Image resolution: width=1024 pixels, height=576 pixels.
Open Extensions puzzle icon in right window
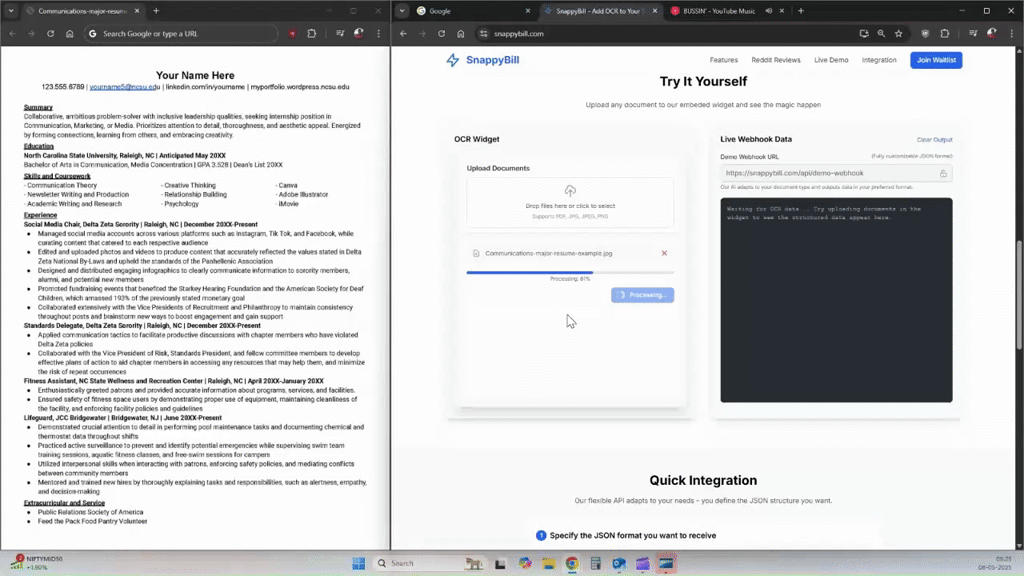tap(944, 34)
